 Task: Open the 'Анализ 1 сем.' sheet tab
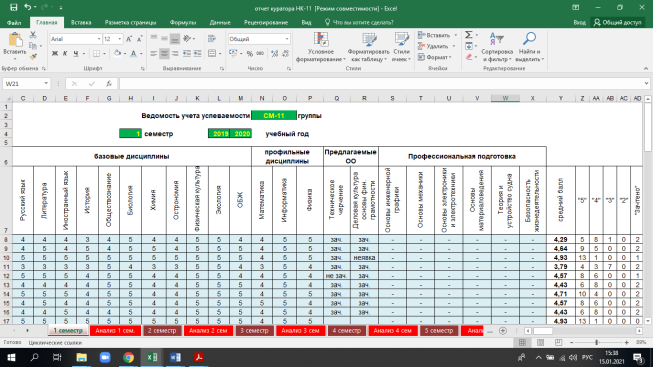pos(115,331)
